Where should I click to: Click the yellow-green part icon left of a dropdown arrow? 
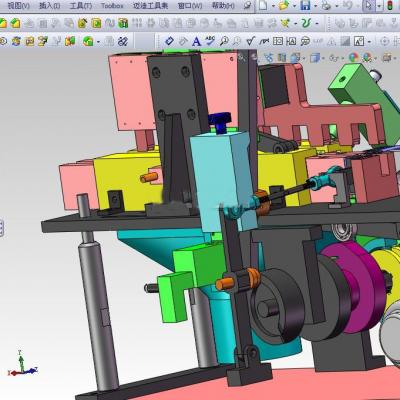click(88, 41)
